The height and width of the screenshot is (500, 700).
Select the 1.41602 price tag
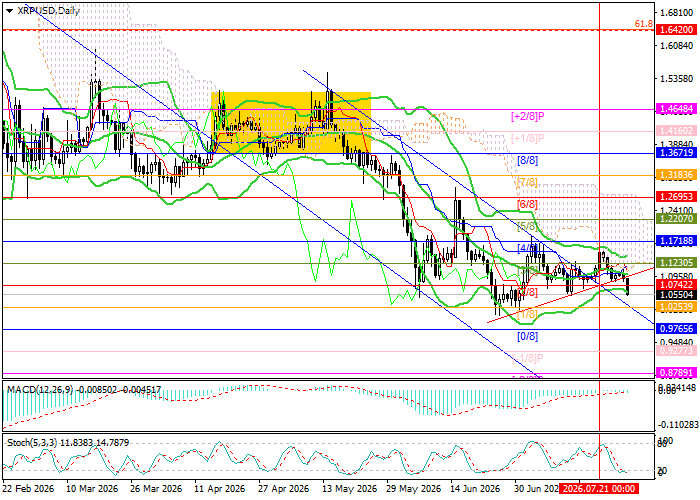[x=676, y=131]
